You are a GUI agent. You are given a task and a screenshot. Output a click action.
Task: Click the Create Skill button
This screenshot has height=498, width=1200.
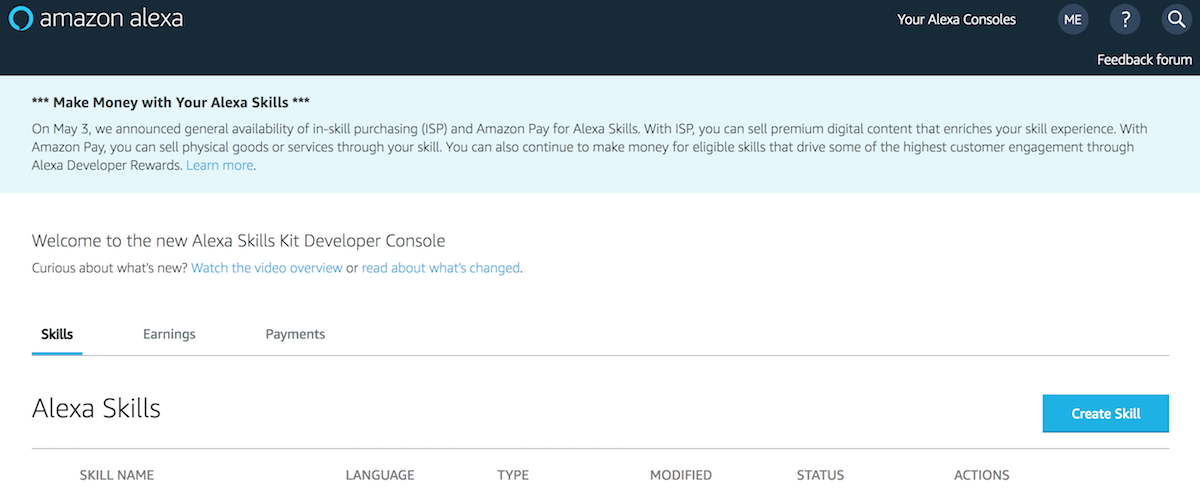pos(1105,413)
